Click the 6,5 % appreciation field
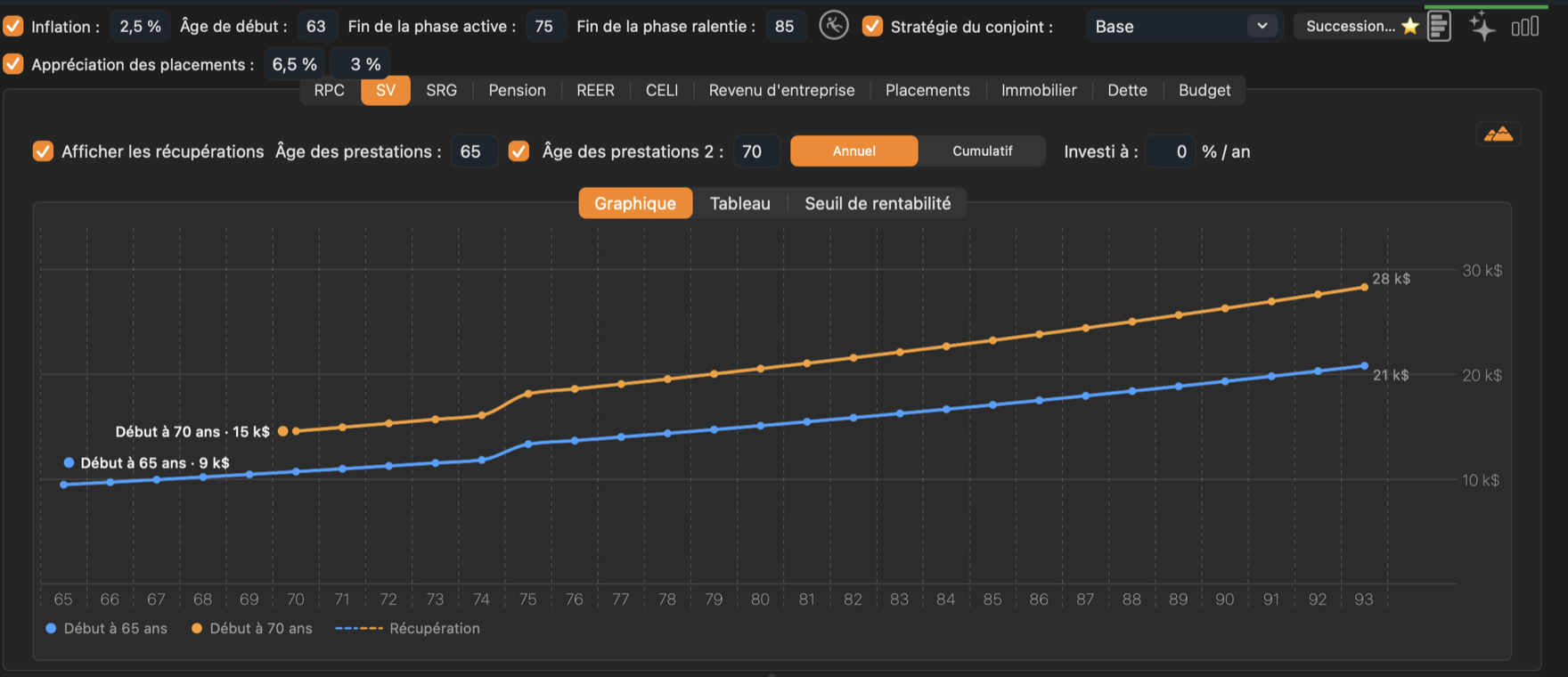This screenshot has width=1568, height=677. pos(295,64)
